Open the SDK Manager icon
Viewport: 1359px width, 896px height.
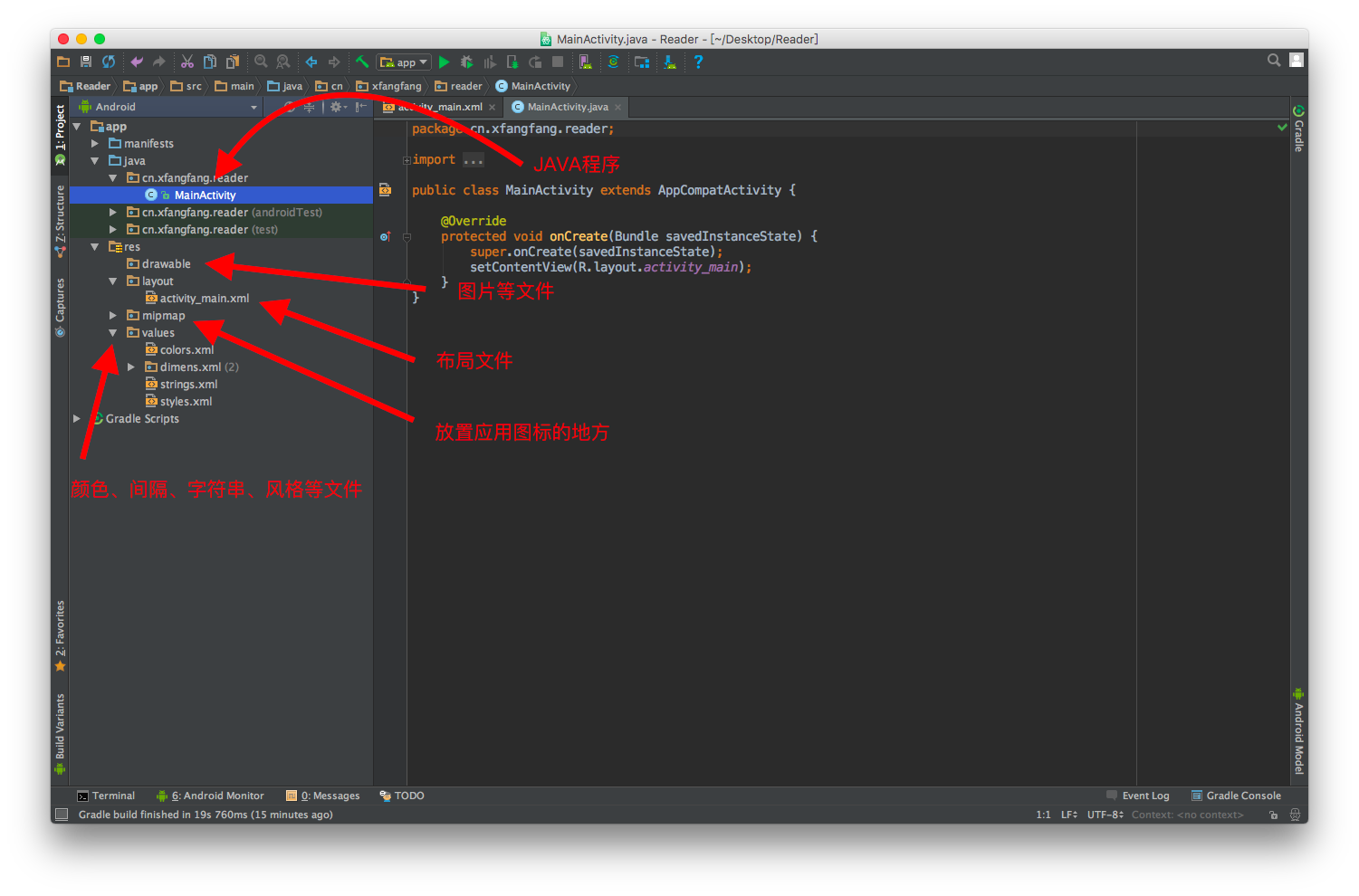(670, 62)
